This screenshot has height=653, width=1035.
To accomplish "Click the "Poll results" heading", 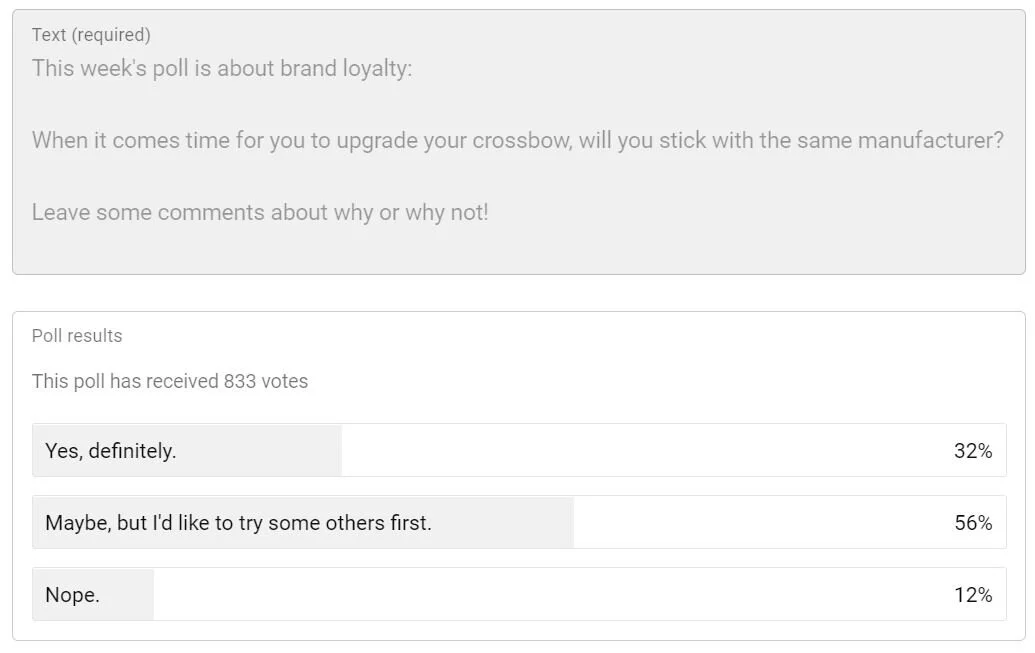I will click(77, 336).
